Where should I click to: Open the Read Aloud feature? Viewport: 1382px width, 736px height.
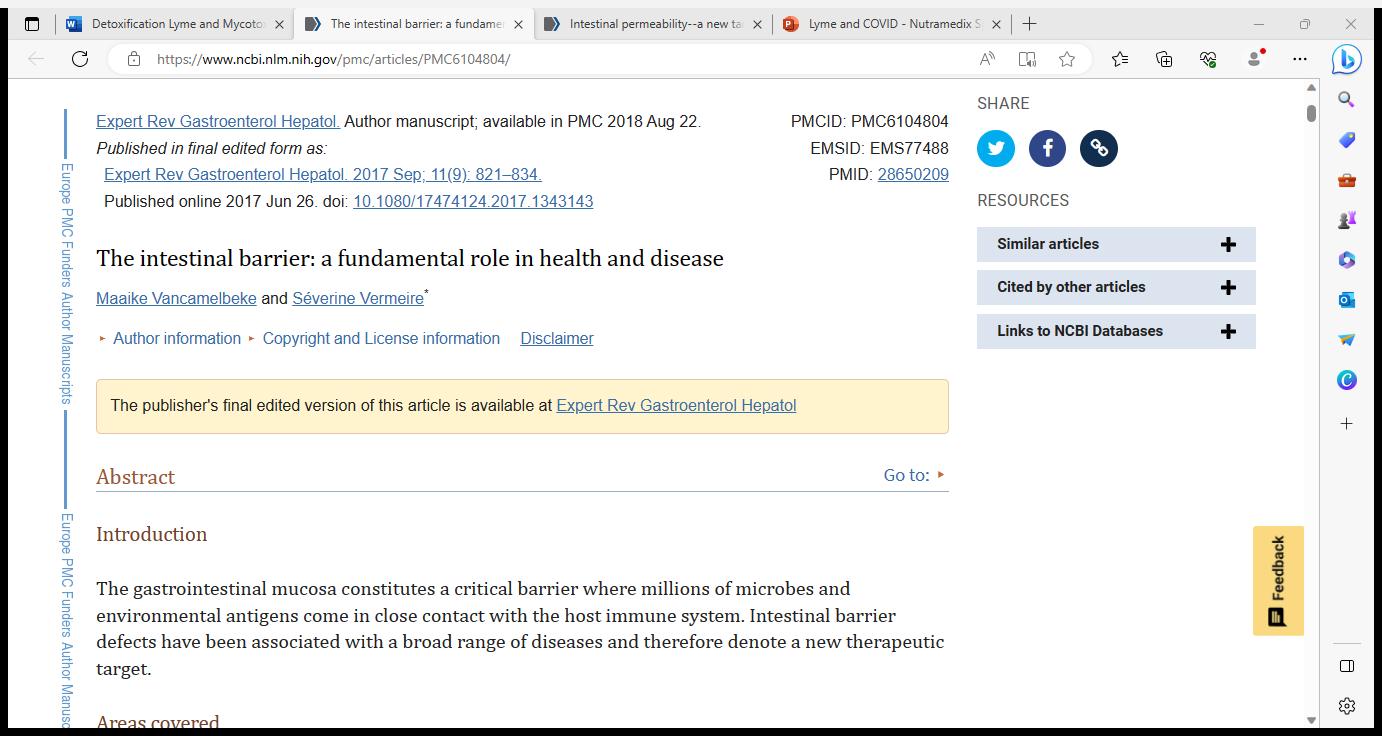[987, 59]
